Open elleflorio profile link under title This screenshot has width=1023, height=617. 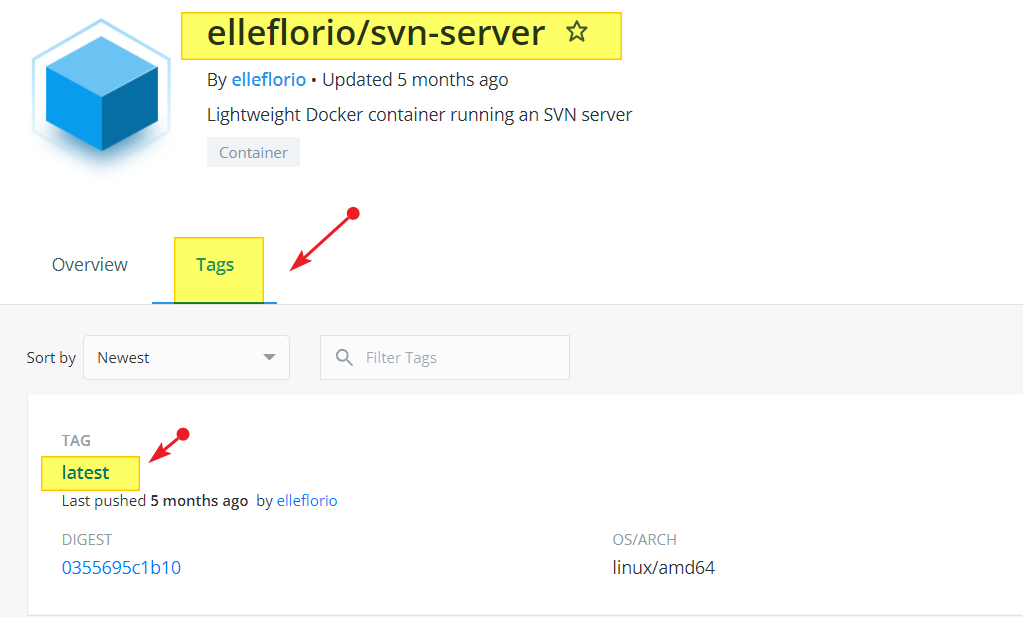(269, 80)
